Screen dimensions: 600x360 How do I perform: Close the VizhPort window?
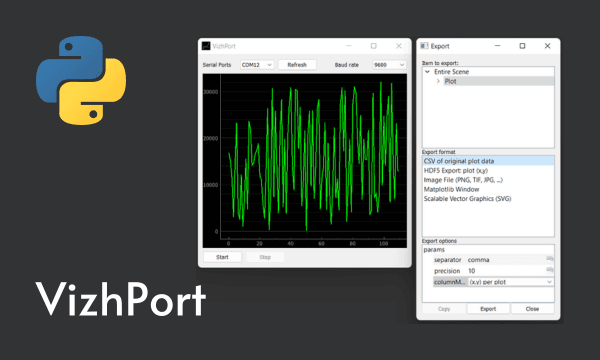(399, 46)
